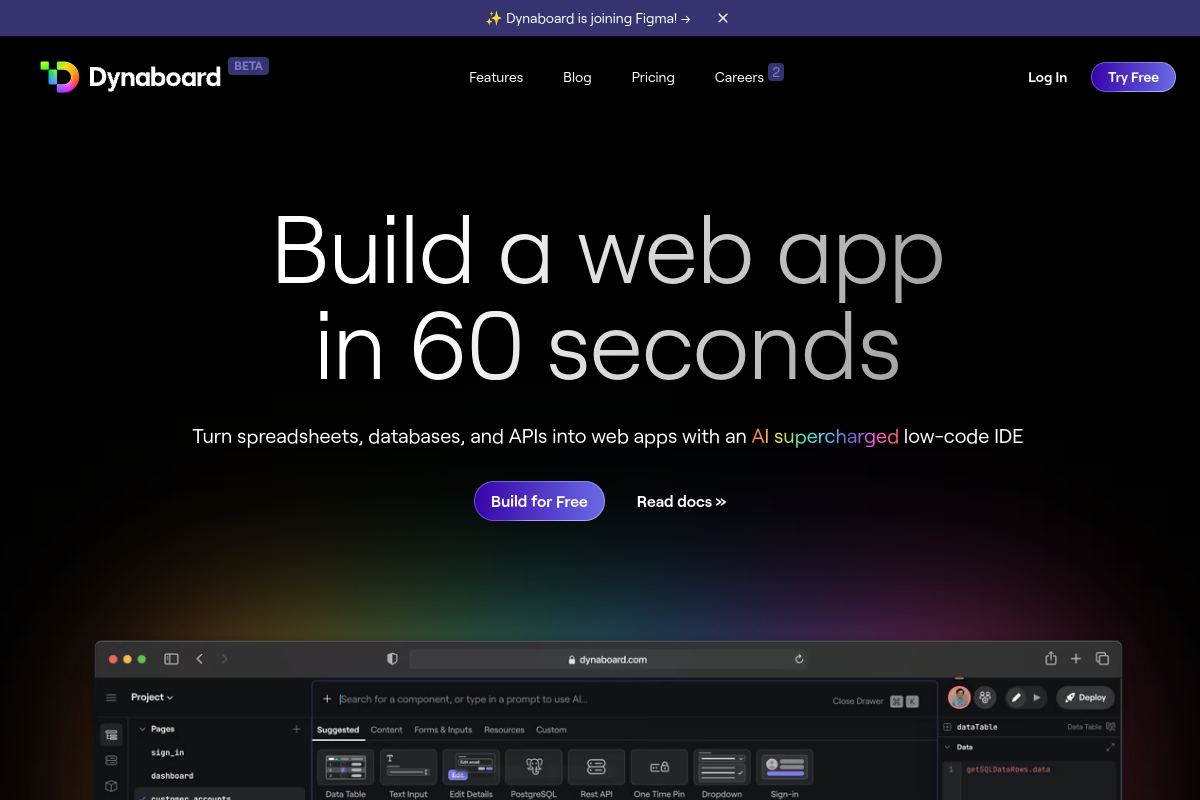Add a new page with plus icon

pos(296,729)
